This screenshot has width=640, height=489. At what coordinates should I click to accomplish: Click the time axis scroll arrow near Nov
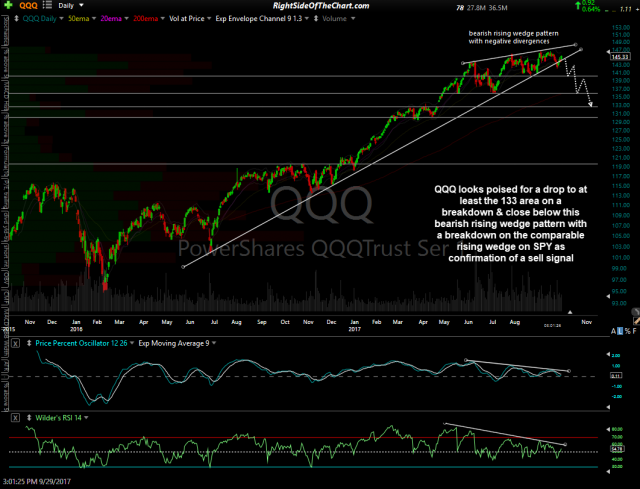point(570,312)
